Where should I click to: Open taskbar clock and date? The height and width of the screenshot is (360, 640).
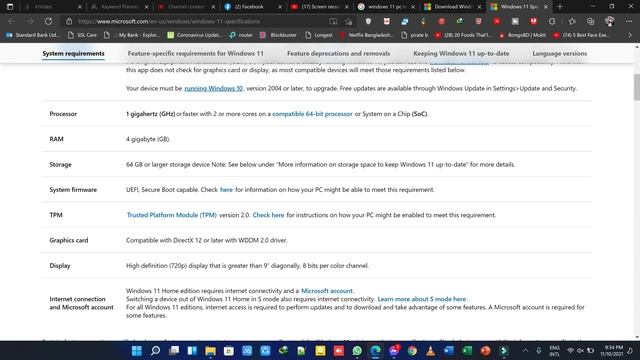pyautogui.click(x=611, y=351)
